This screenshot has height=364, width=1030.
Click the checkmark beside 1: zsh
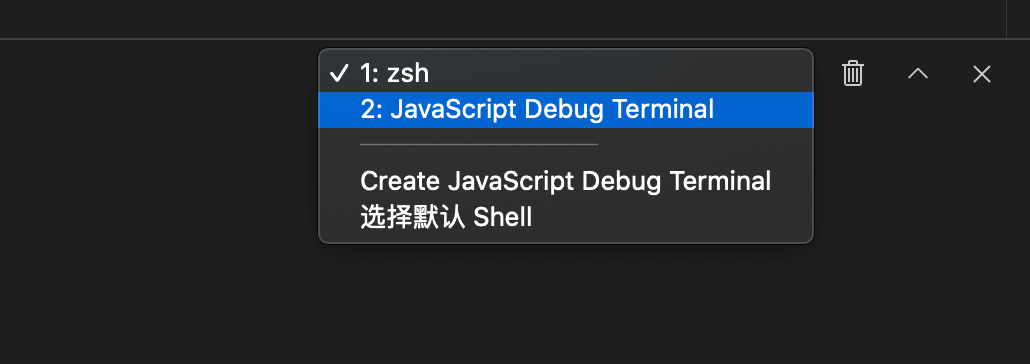338,73
